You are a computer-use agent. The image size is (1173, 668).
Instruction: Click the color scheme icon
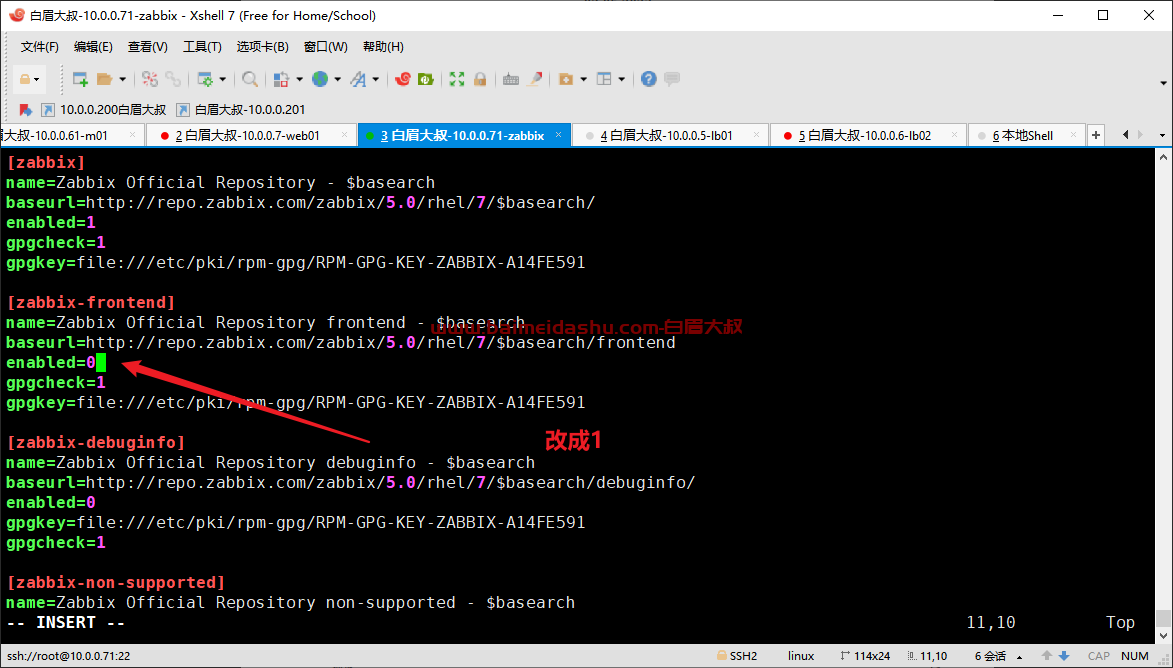(x=281, y=79)
